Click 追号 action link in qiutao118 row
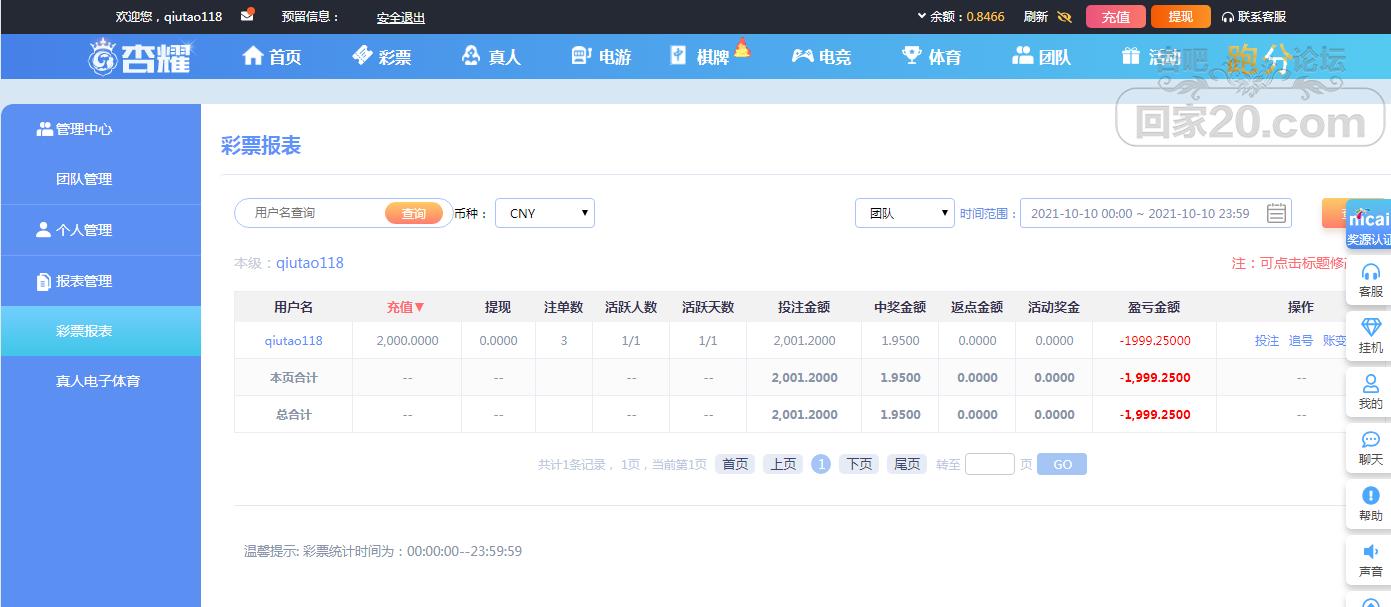 [1301, 341]
